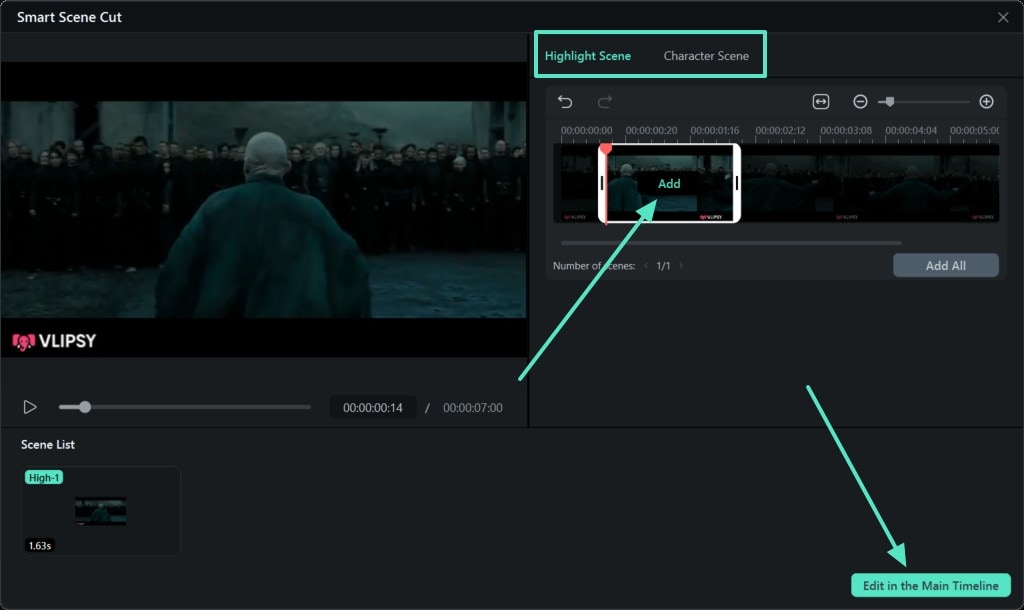Close the Smart Scene Cut window
The width and height of the screenshot is (1024, 610).
pos(1003,17)
